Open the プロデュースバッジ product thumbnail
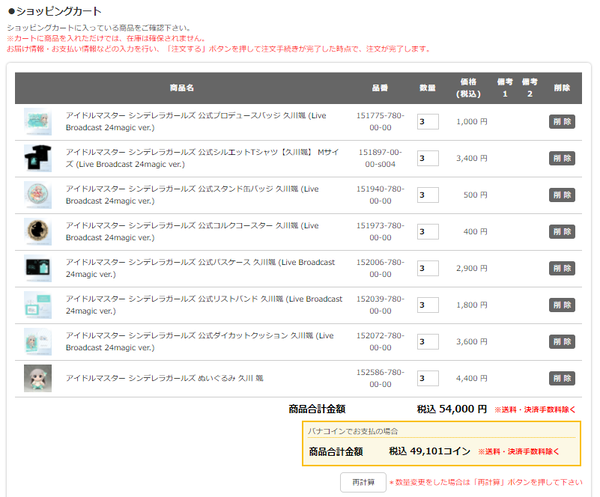 (x=38, y=122)
